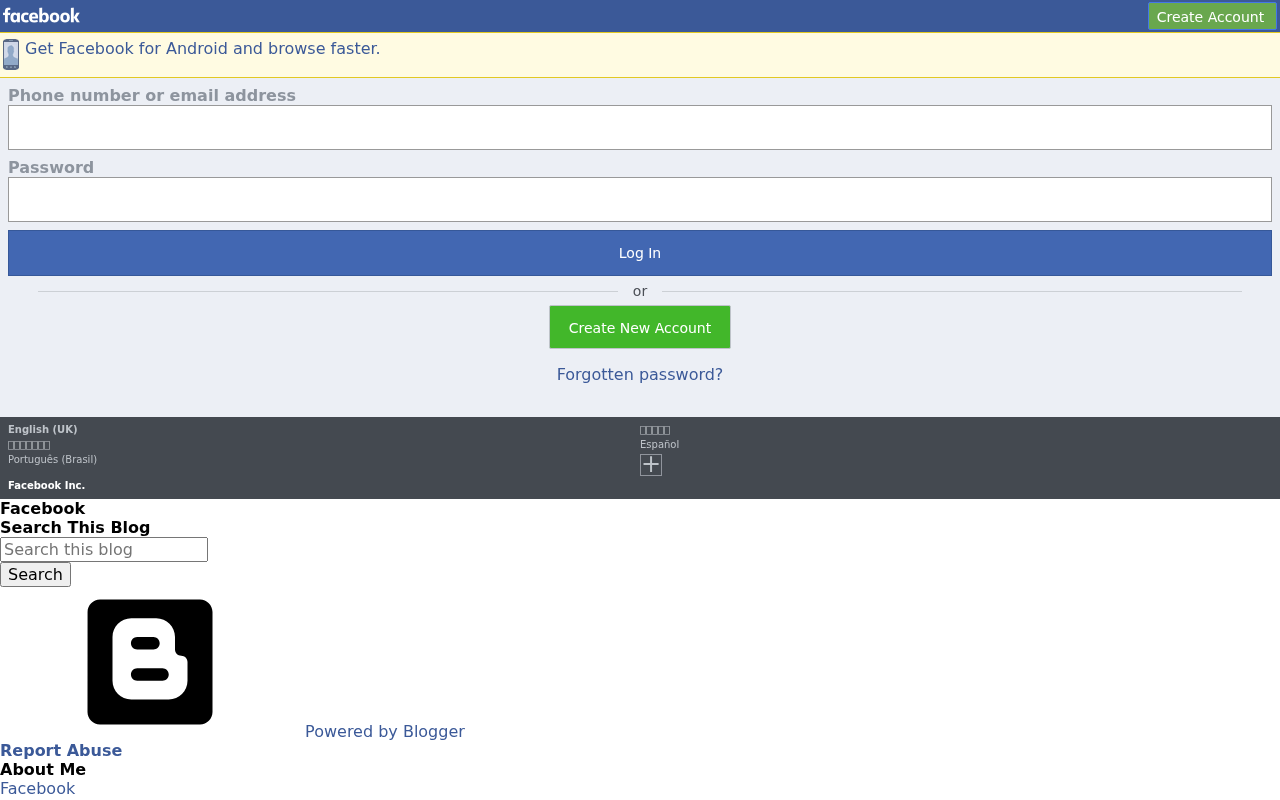Image resolution: width=1280 pixels, height=800 pixels.
Task: Click the Facebook blog title heading
Action: tap(43, 508)
